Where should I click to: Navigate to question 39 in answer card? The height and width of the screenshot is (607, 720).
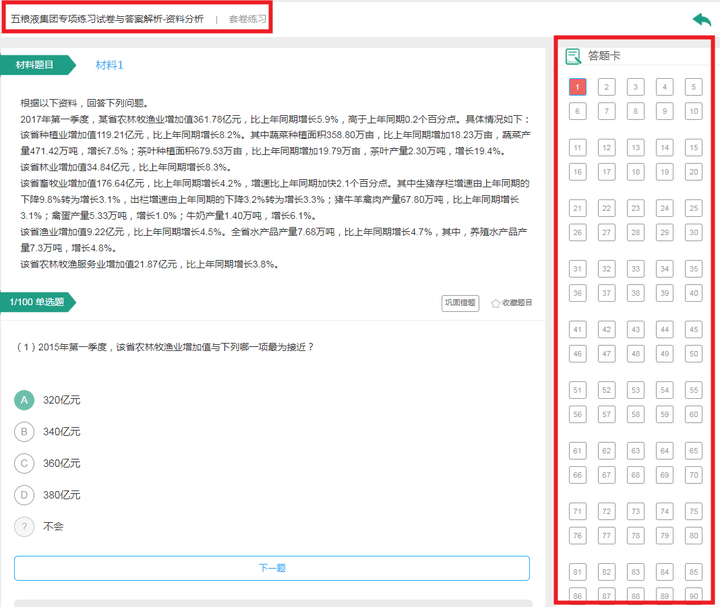[664, 293]
